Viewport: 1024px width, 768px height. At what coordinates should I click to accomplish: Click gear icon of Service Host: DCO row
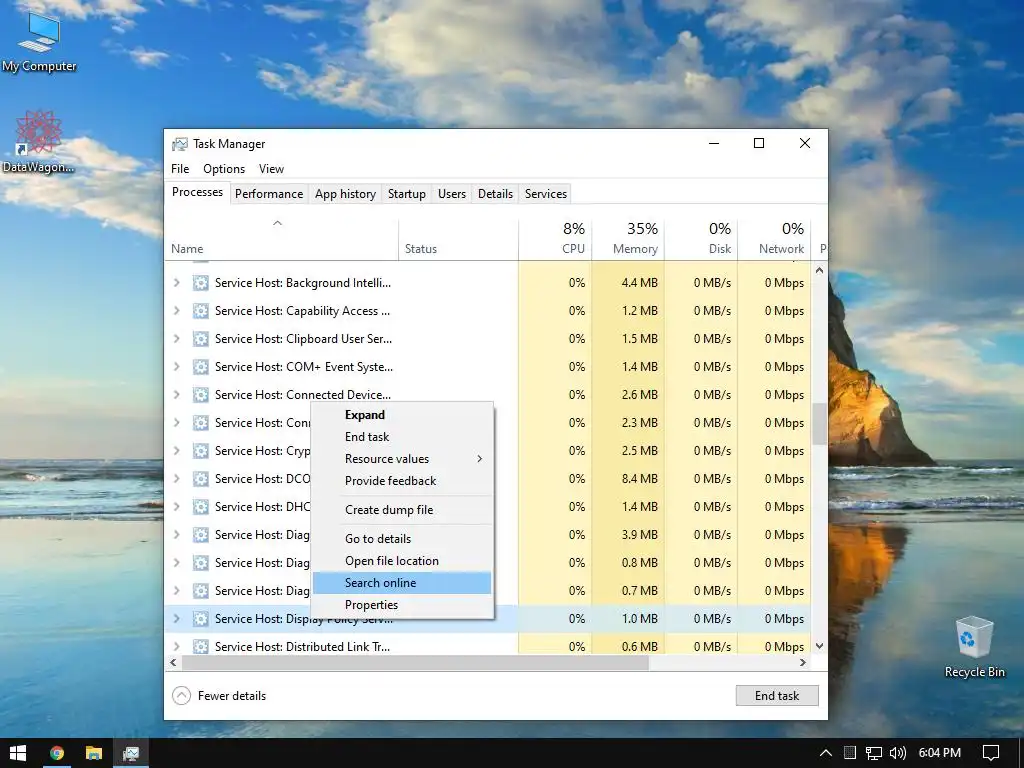(200, 479)
